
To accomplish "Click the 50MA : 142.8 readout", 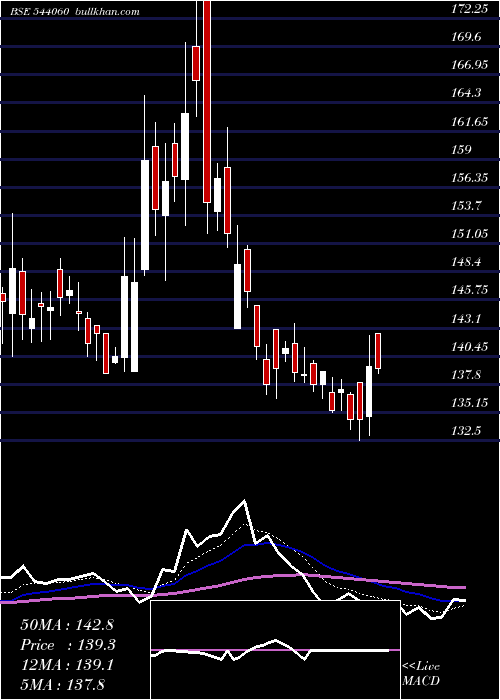I will 65,625.
